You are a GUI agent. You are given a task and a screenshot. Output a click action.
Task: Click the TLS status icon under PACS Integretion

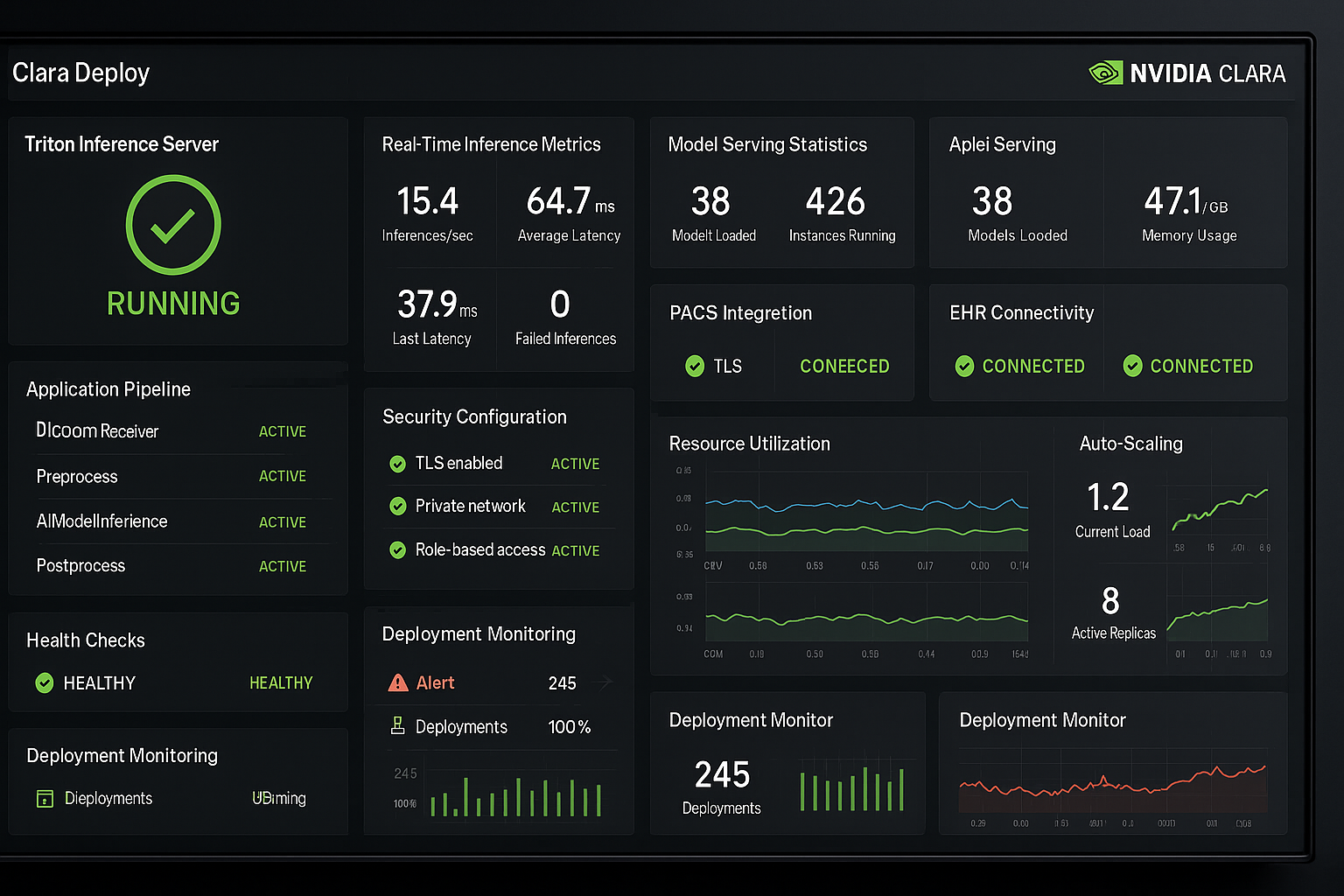point(695,366)
